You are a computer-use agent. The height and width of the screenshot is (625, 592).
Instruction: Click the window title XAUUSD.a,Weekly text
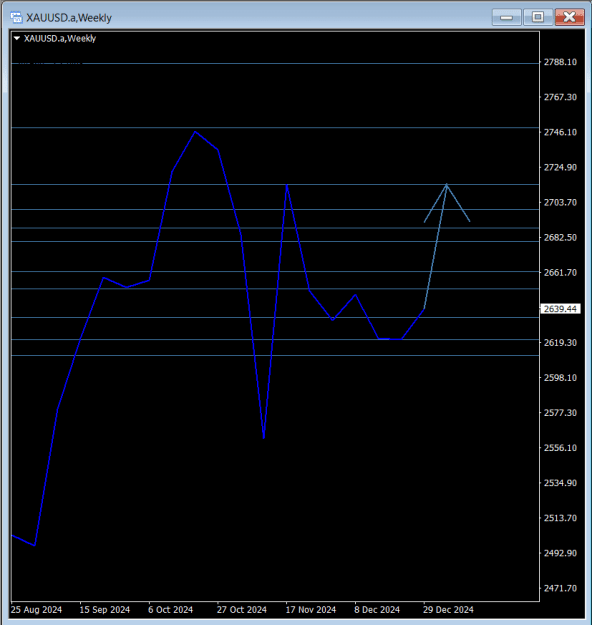point(69,18)
